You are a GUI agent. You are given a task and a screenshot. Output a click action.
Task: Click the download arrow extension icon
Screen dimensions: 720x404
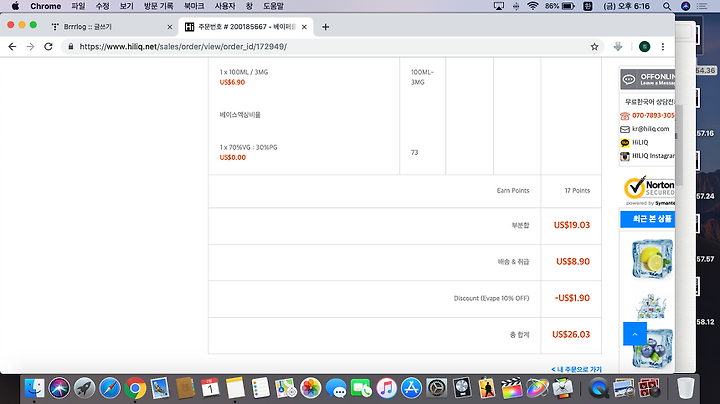pyautogui.click(x=618, y=46)
